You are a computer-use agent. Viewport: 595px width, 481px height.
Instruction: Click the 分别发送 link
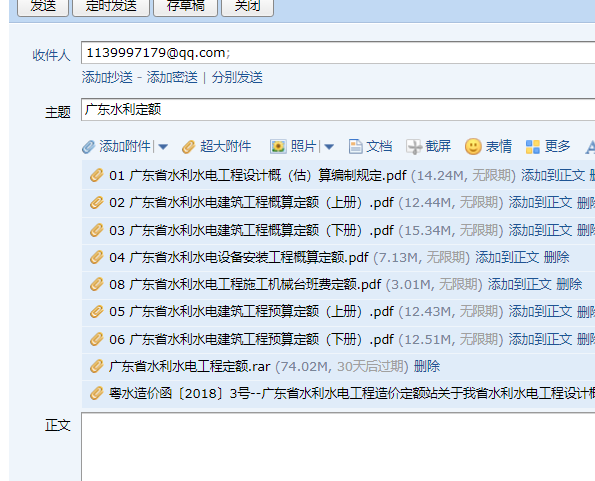(237, 77)
